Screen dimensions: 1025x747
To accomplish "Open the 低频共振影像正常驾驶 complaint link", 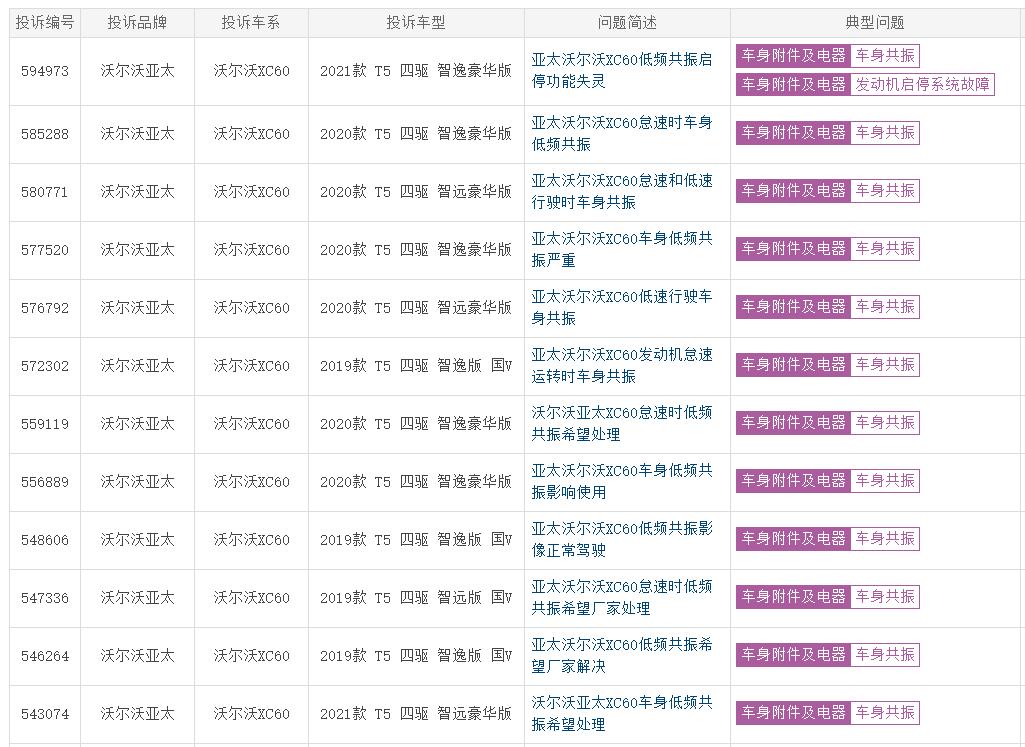I will coord(621,539).
